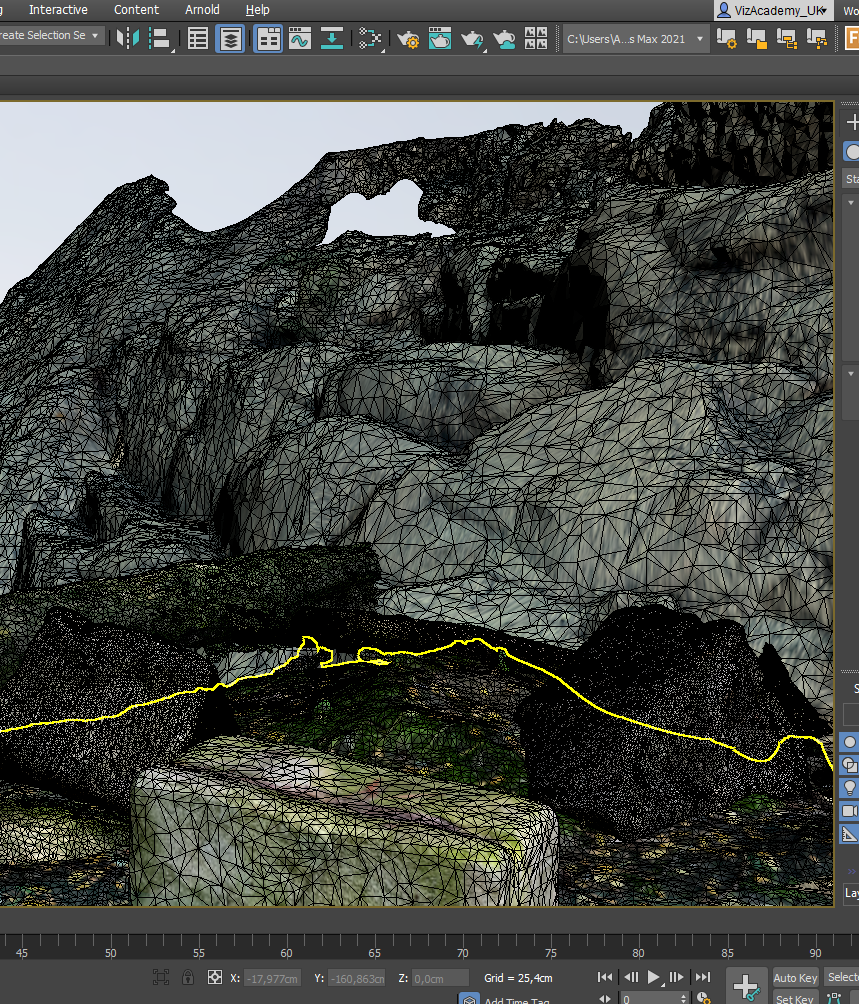Lock the current selection with the padlock
Image resolution: width=859 pixels, height=1004 pixels.
click(x=187, y=978)
